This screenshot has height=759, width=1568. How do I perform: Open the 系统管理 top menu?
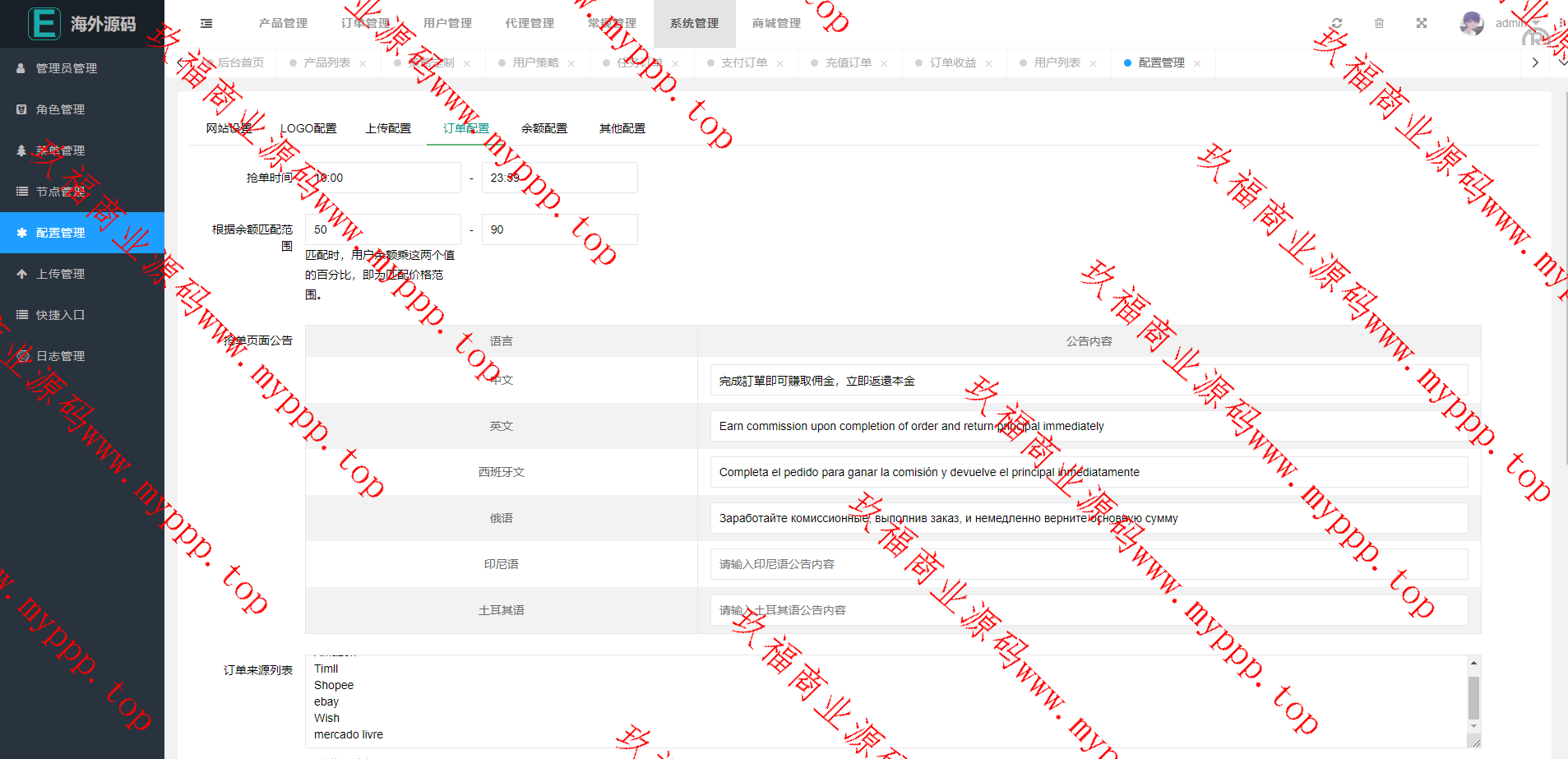(x=694, y=23)
